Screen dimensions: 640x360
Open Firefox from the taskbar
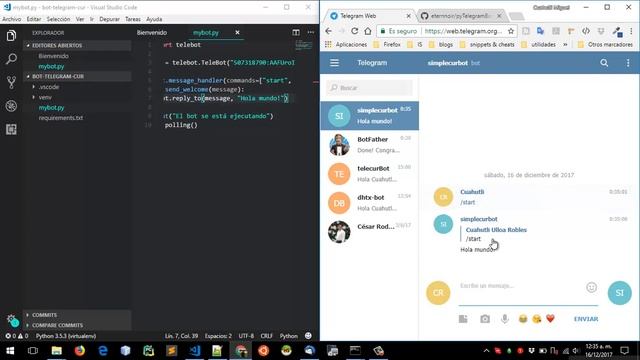pos(80,351)
